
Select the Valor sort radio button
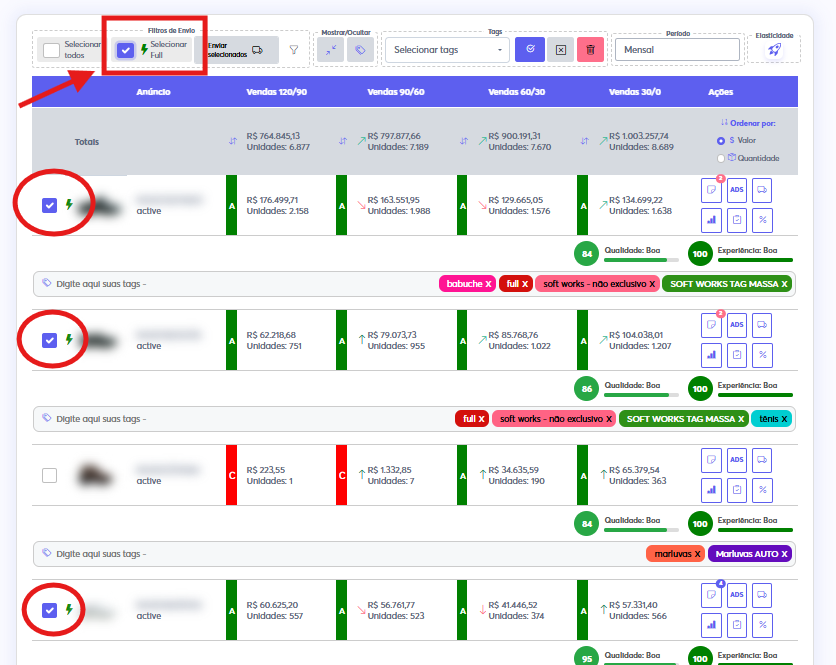pos(721,141)
